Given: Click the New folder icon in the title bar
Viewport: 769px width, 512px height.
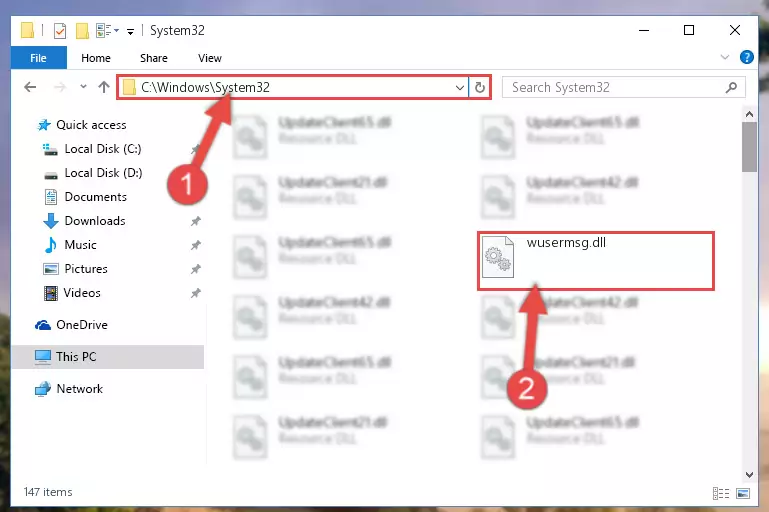Looking at the screenshot, I should (82, 30).
